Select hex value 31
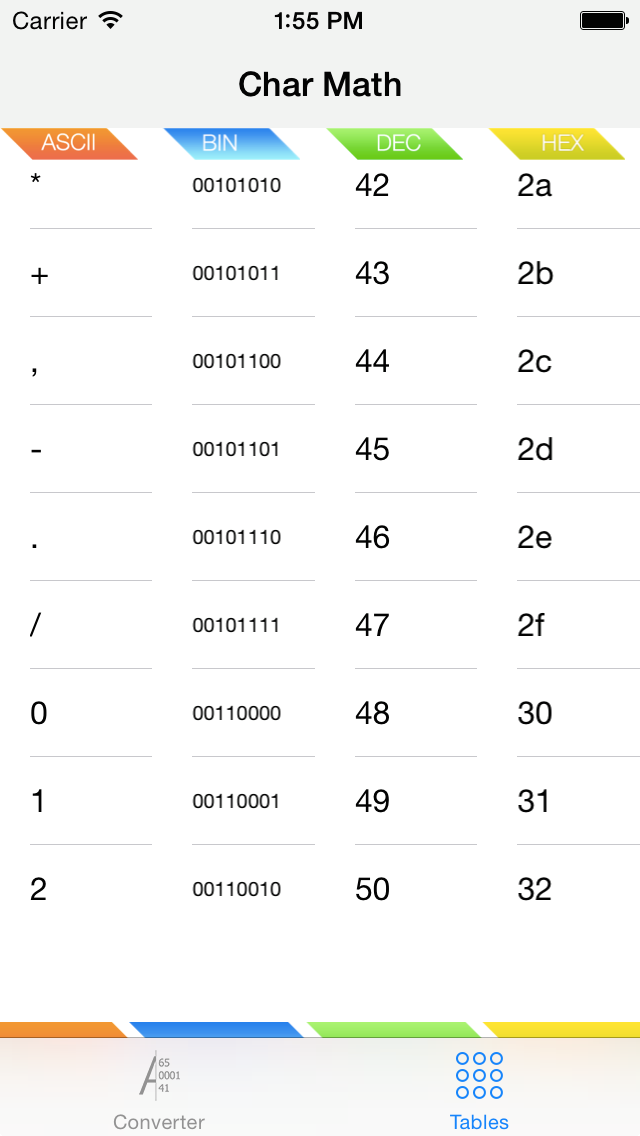This screenshot has width=640, height=1136. [x=534, y=801]
